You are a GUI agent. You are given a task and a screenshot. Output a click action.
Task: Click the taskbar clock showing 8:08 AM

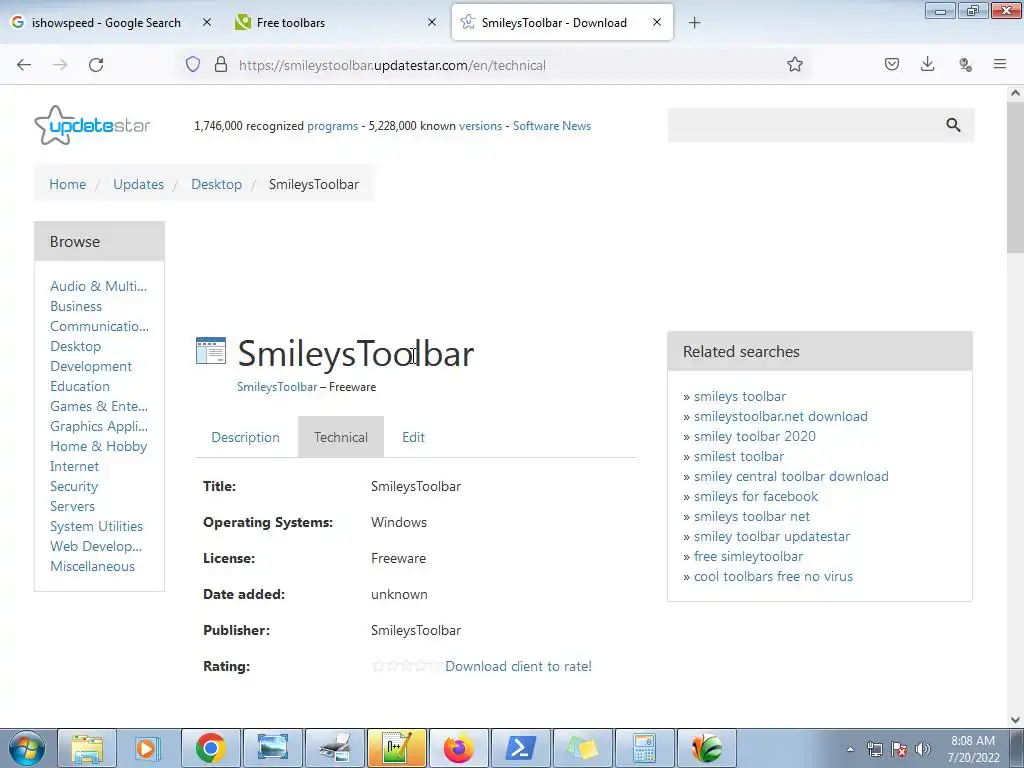coord(973,749)
